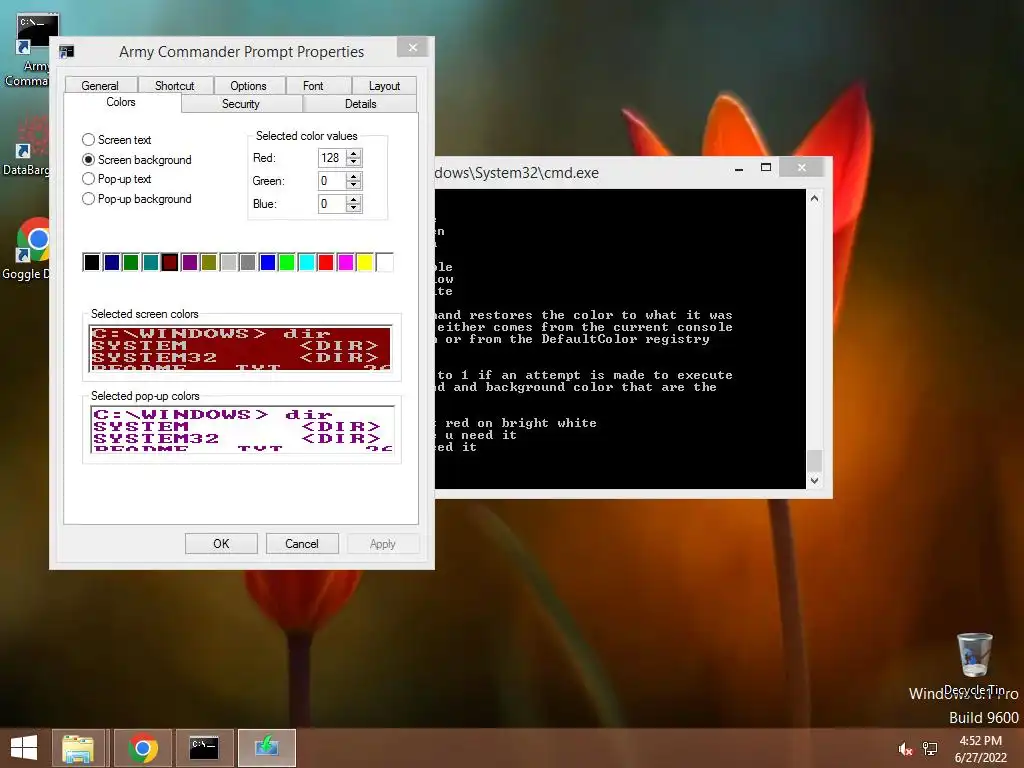This screenshot has height=768, width=1024.
Task: Decrease the Blue value with down arrow
Action: pyautogui.click(x=354, y=208)
